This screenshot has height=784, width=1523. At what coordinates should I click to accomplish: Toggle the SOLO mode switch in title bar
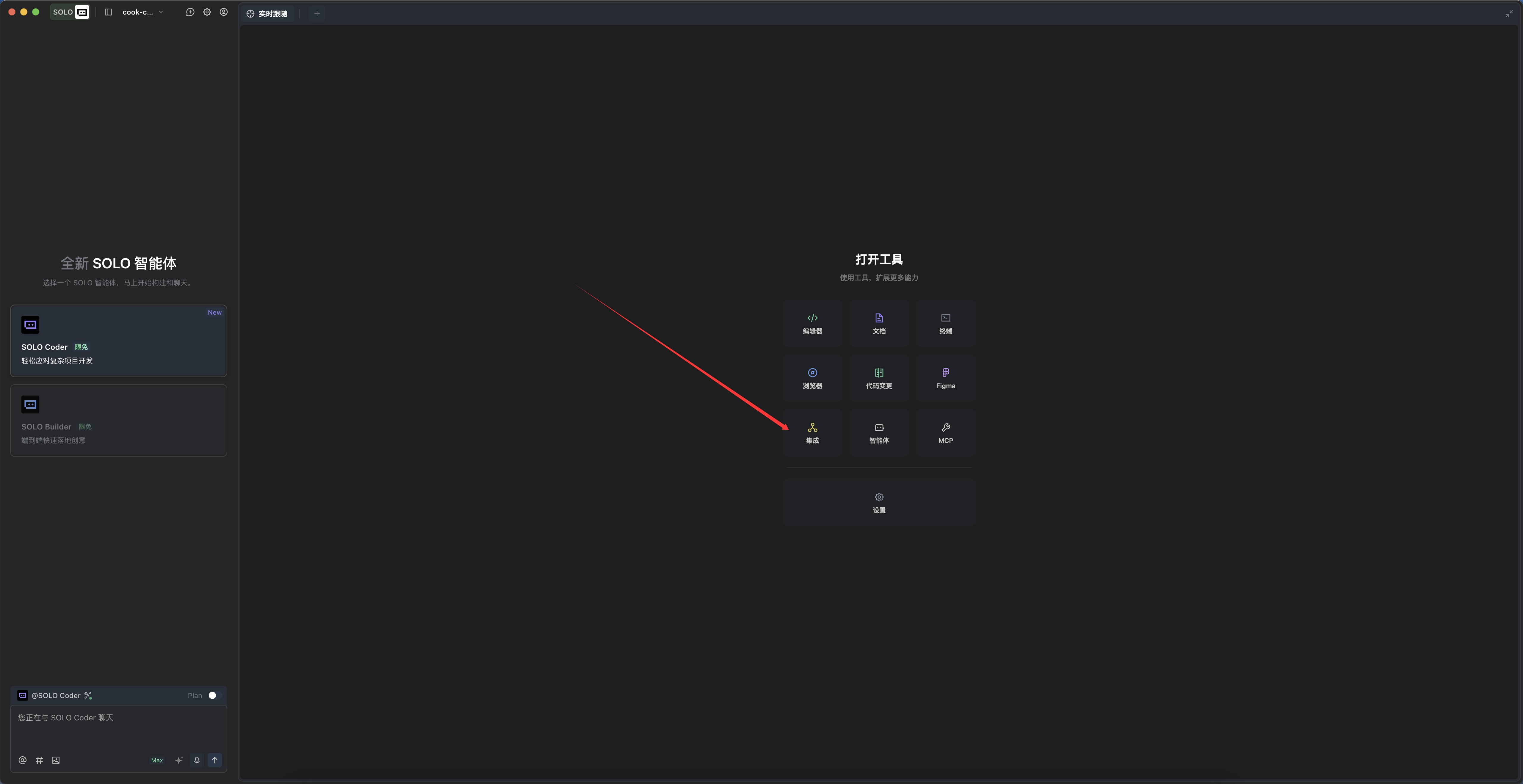tap(70, 12)
